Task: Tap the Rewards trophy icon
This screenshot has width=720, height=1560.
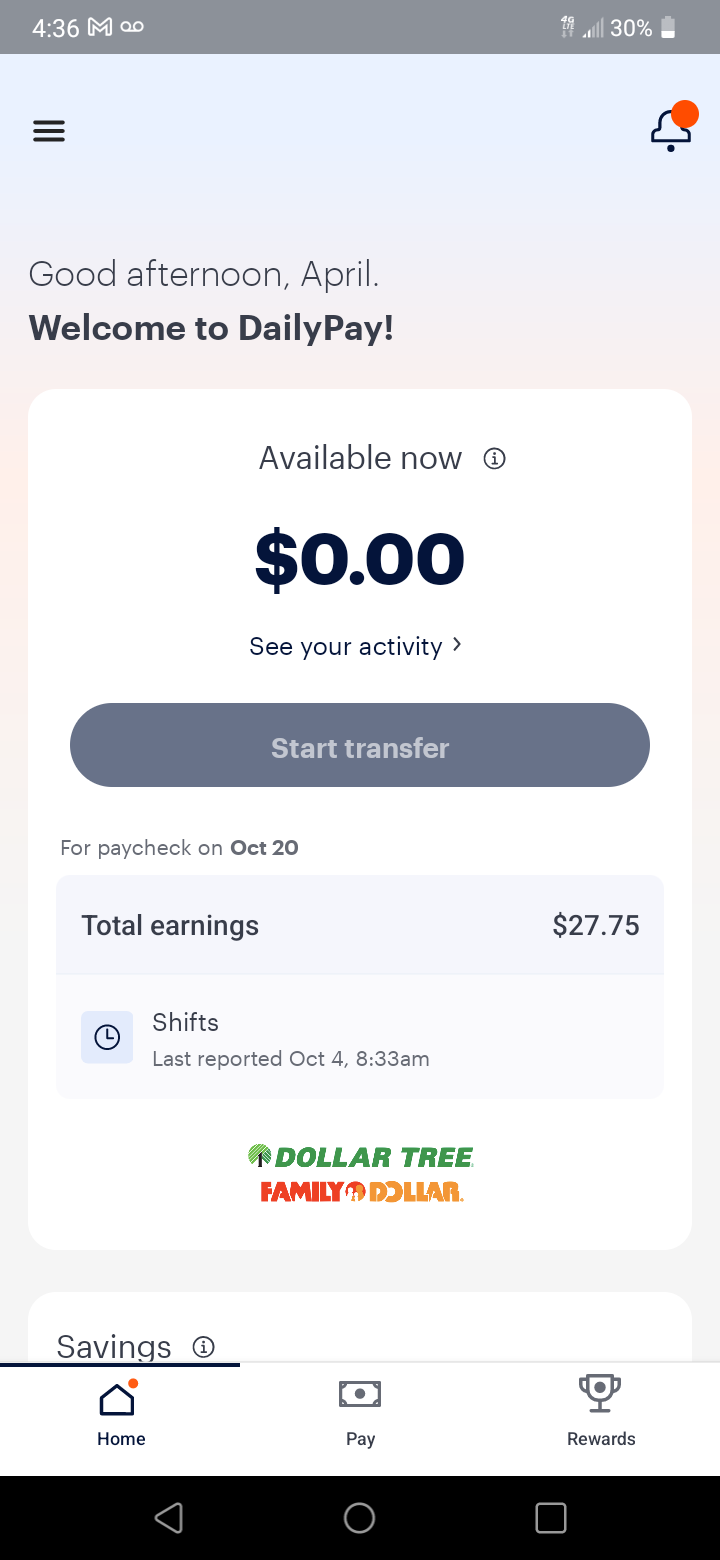Action: [600, 1393]
